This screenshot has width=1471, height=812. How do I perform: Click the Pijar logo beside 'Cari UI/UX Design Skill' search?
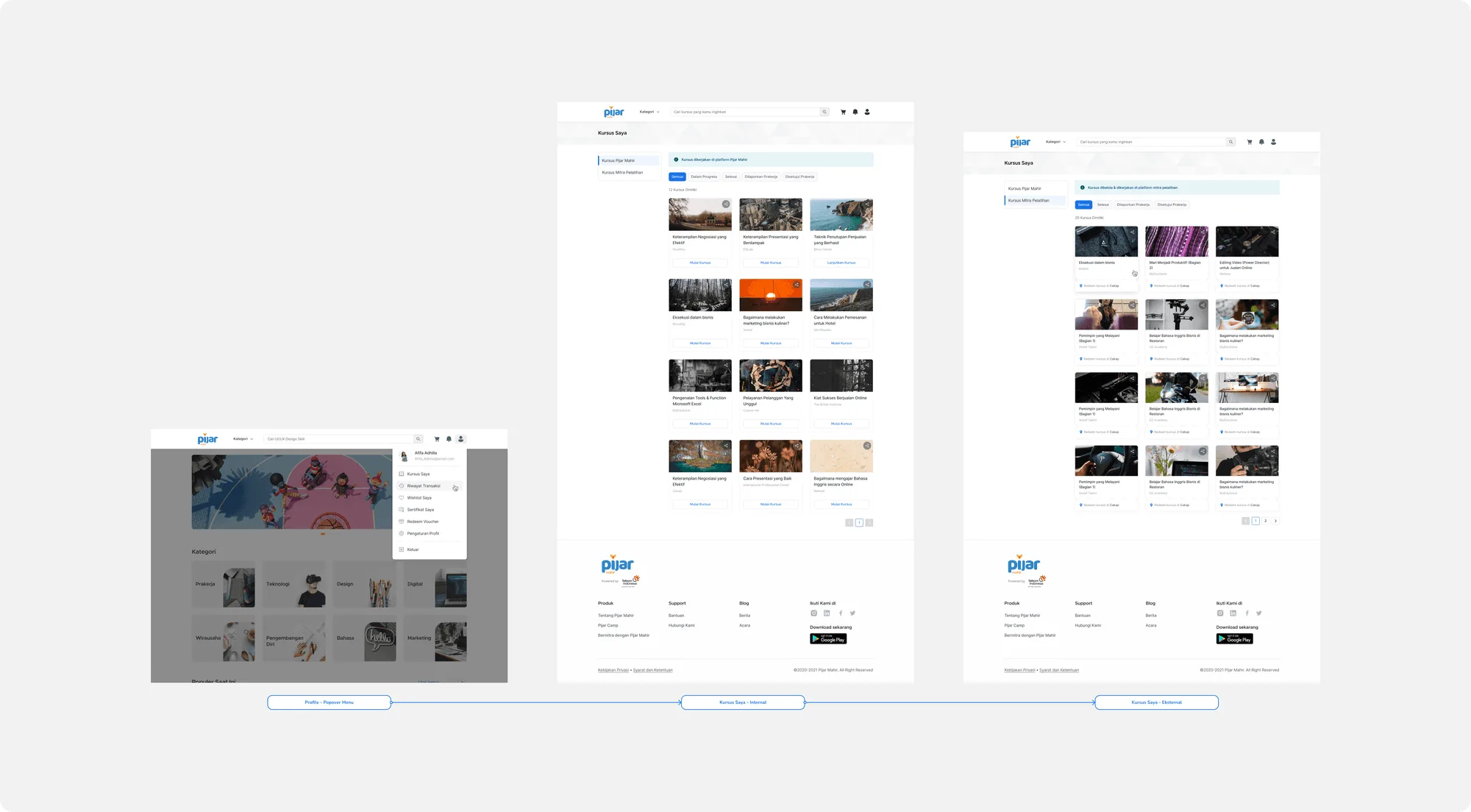[x=207, y=439]
